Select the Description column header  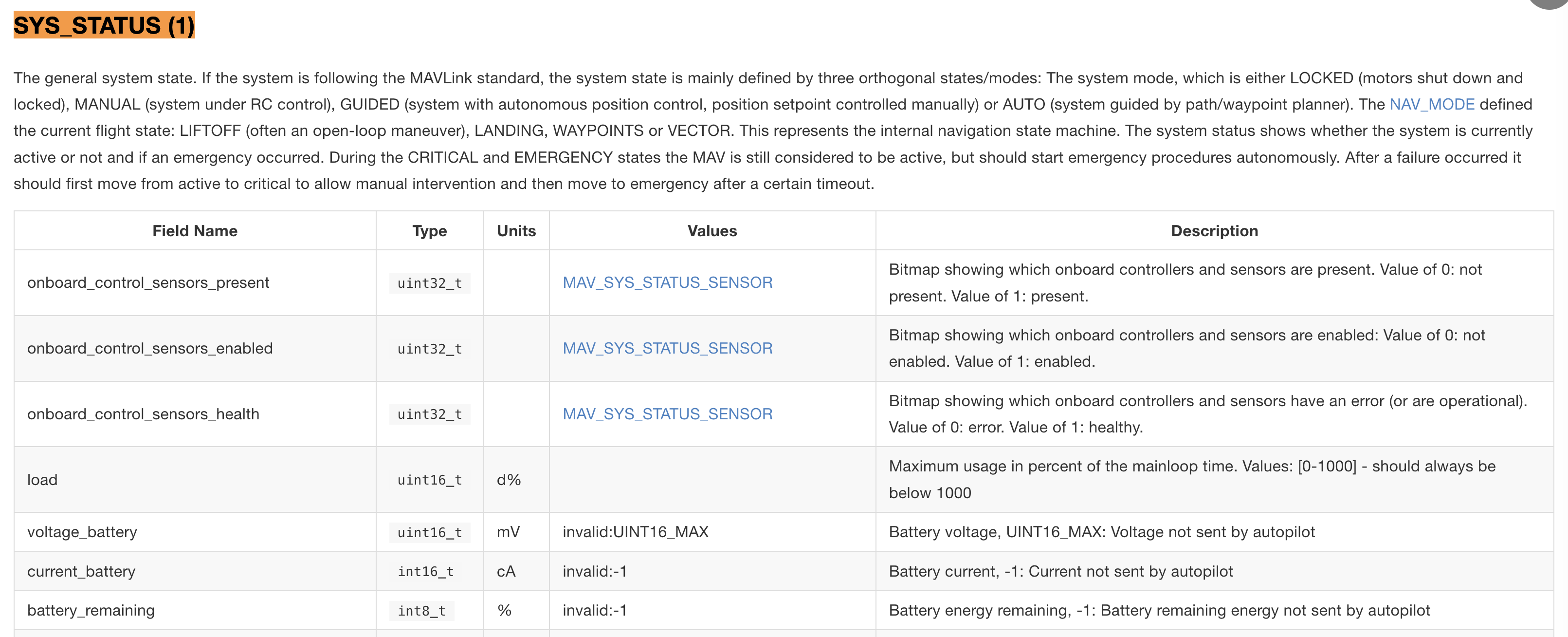pyautogui.click(x=1214, y=231)
